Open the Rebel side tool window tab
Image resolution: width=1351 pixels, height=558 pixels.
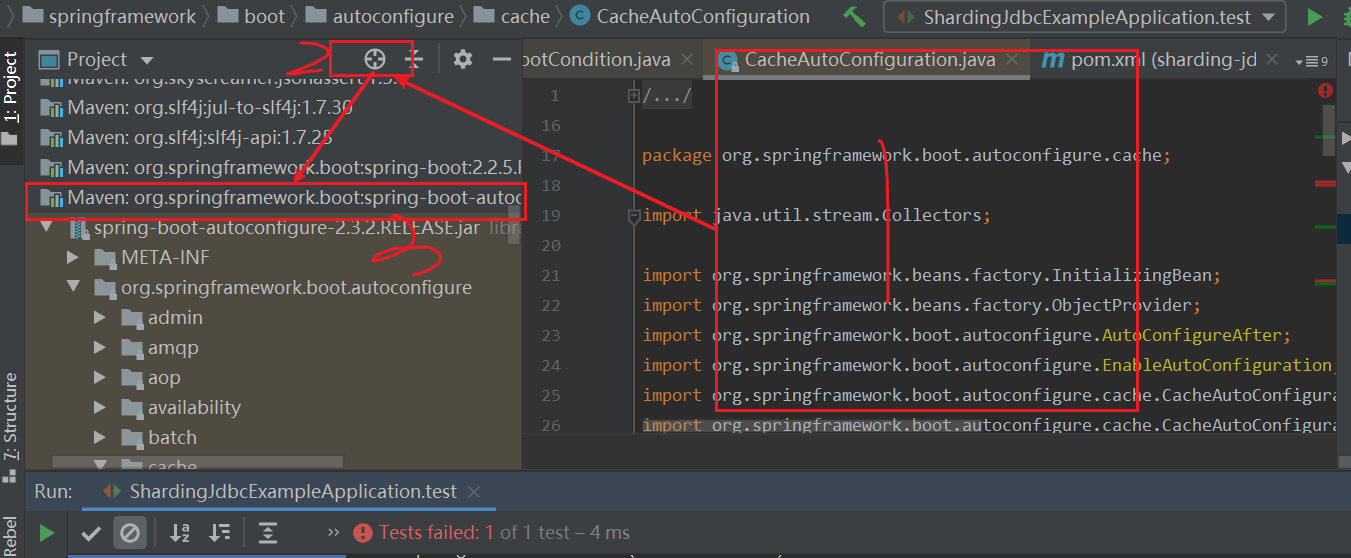pos(11,537)
